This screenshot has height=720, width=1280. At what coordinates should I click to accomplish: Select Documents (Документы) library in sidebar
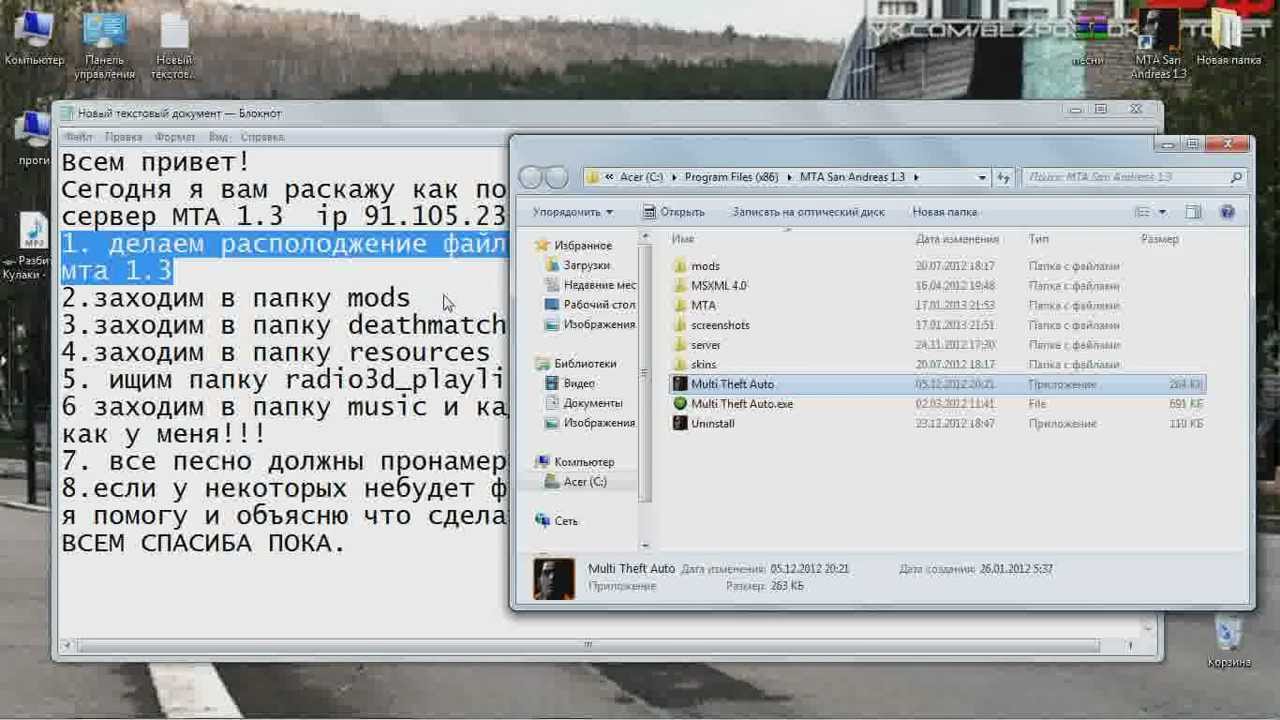[x=584, y=403]
